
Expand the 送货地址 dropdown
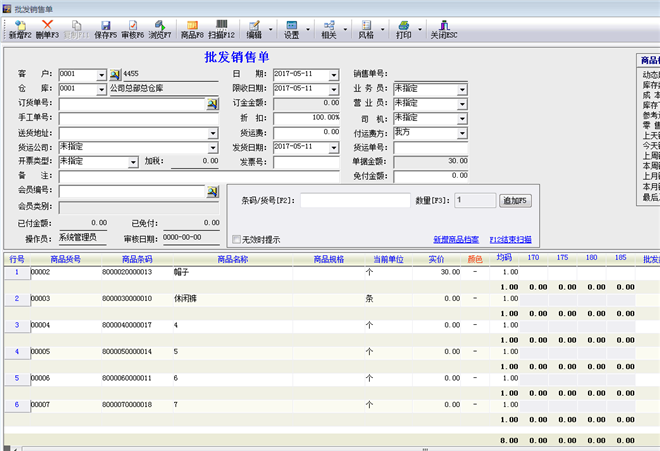tap(213, 134)
